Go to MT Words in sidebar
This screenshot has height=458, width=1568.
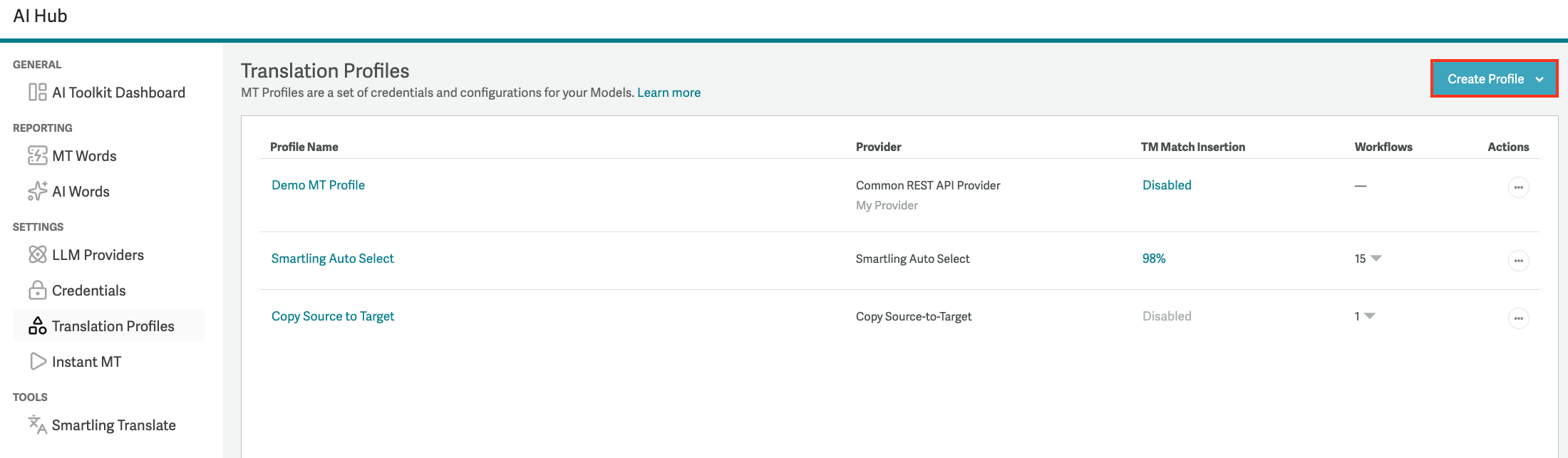[x=84, y=156]
